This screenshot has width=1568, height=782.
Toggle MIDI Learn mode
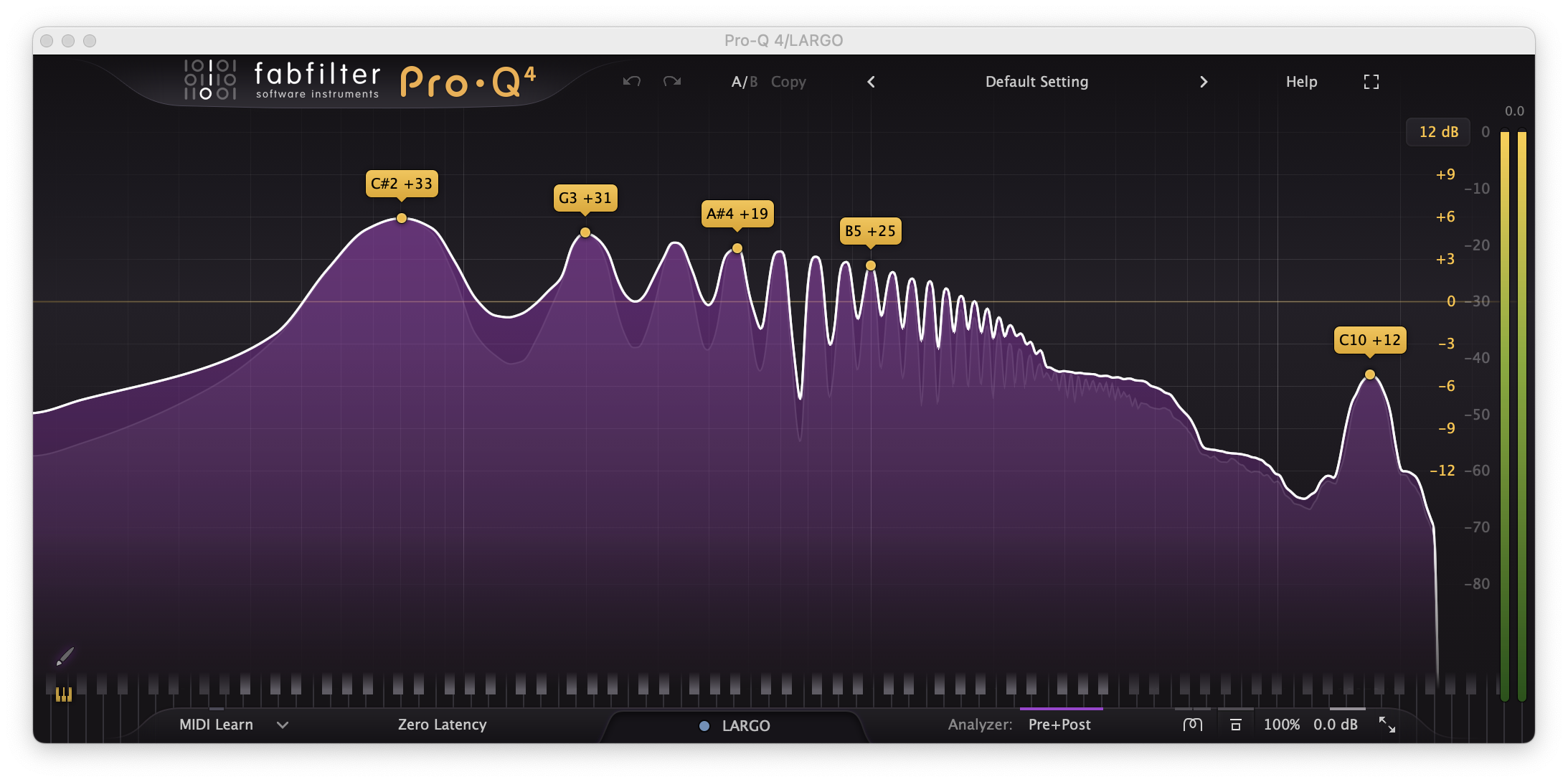point(216,725)
